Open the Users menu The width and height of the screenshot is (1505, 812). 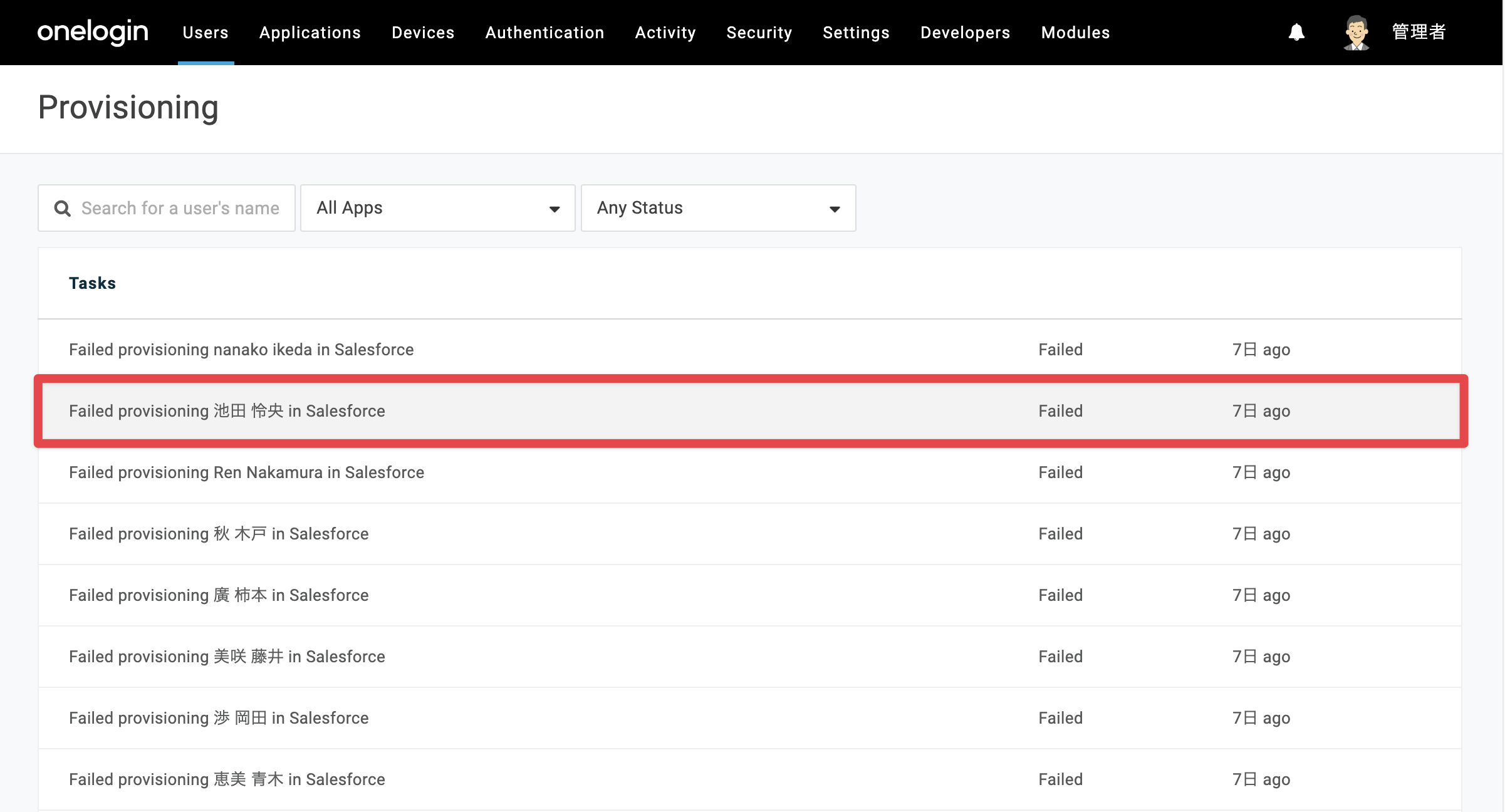tap(206, 33)
